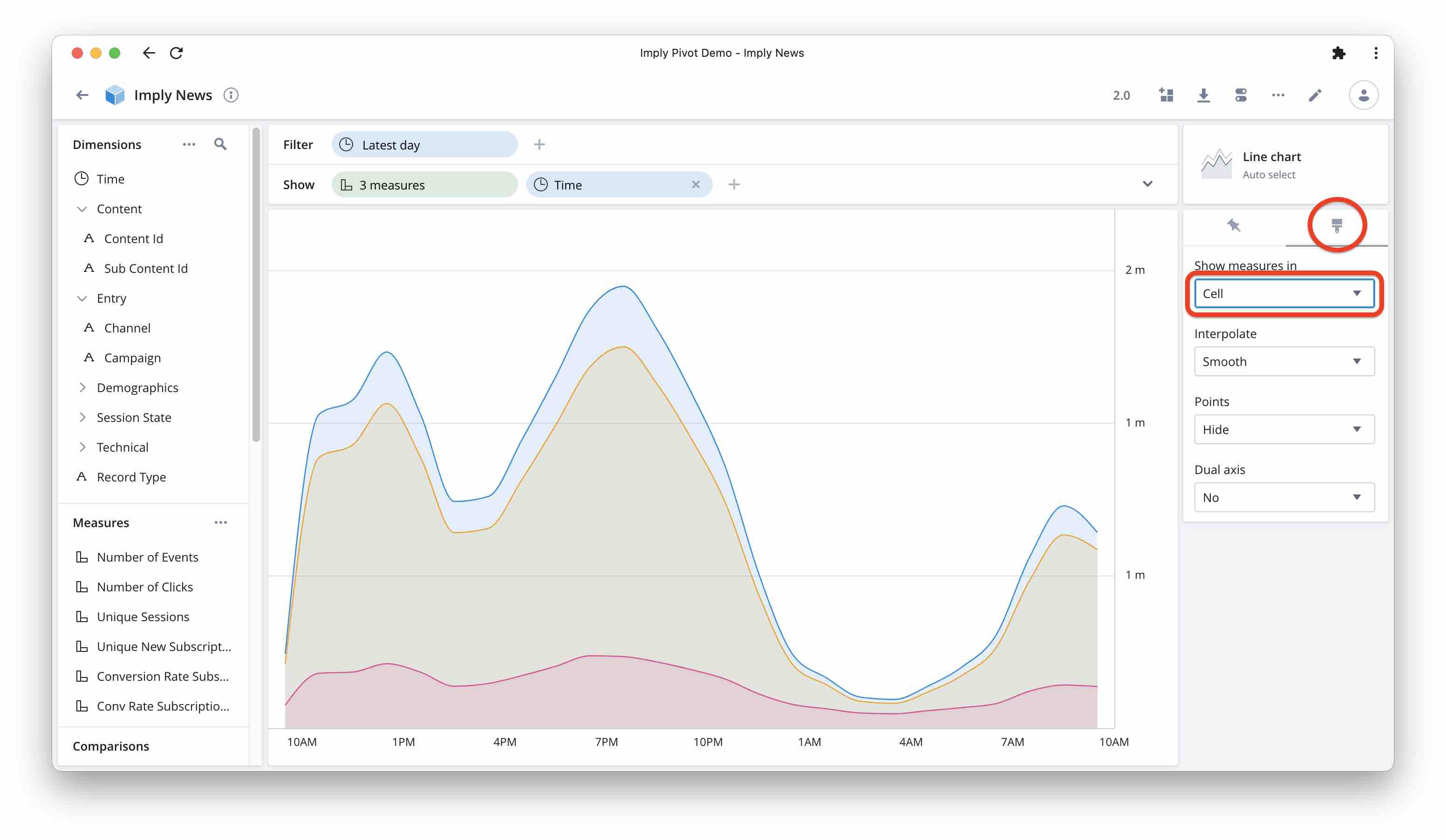Image resolution: width=1446 pixels, height=840 pixels.
Task: Reload the page with the refresh icon
Action: tap(176, 53)
